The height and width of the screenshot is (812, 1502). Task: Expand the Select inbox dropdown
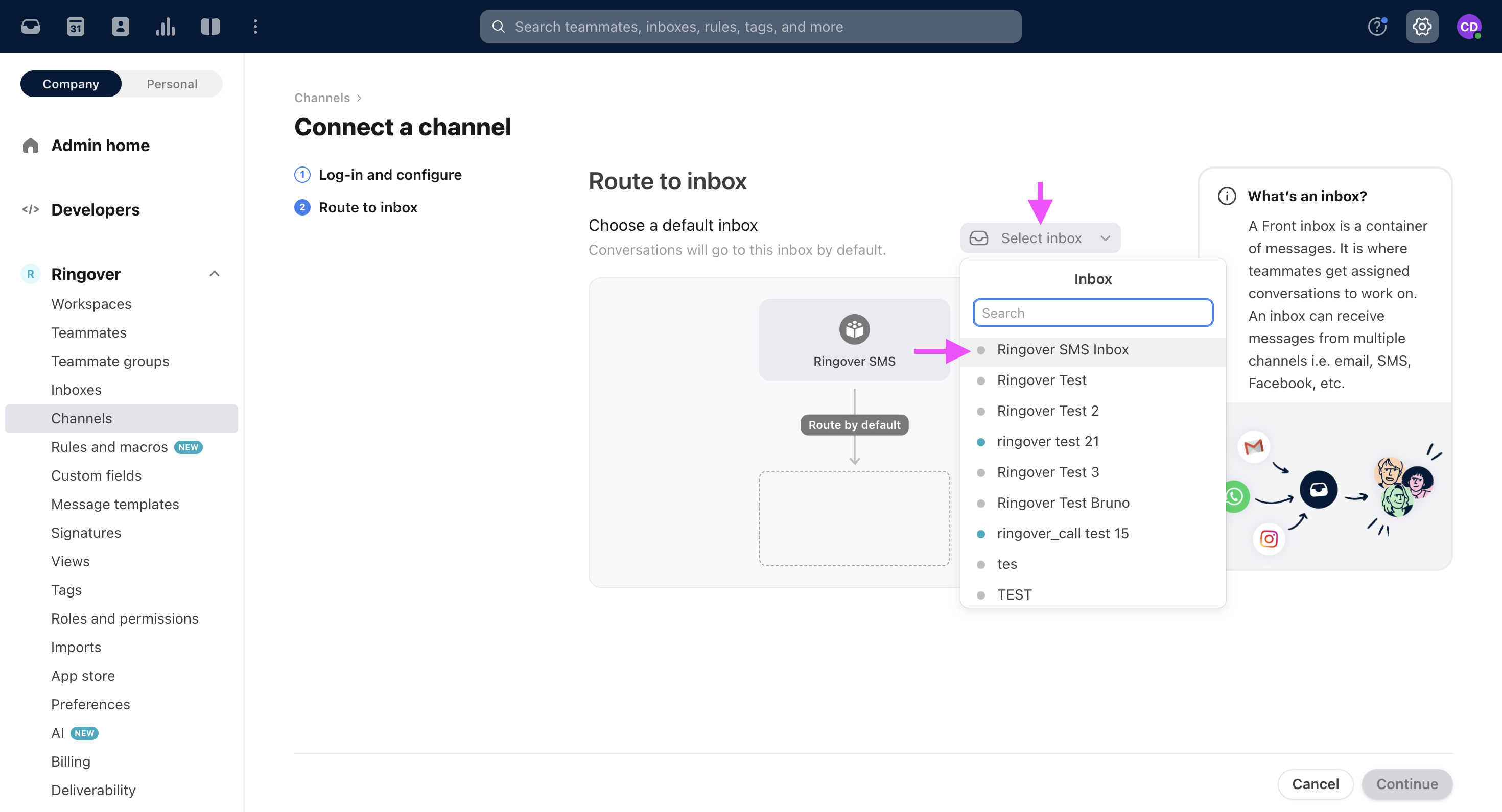coord(1040,237)
